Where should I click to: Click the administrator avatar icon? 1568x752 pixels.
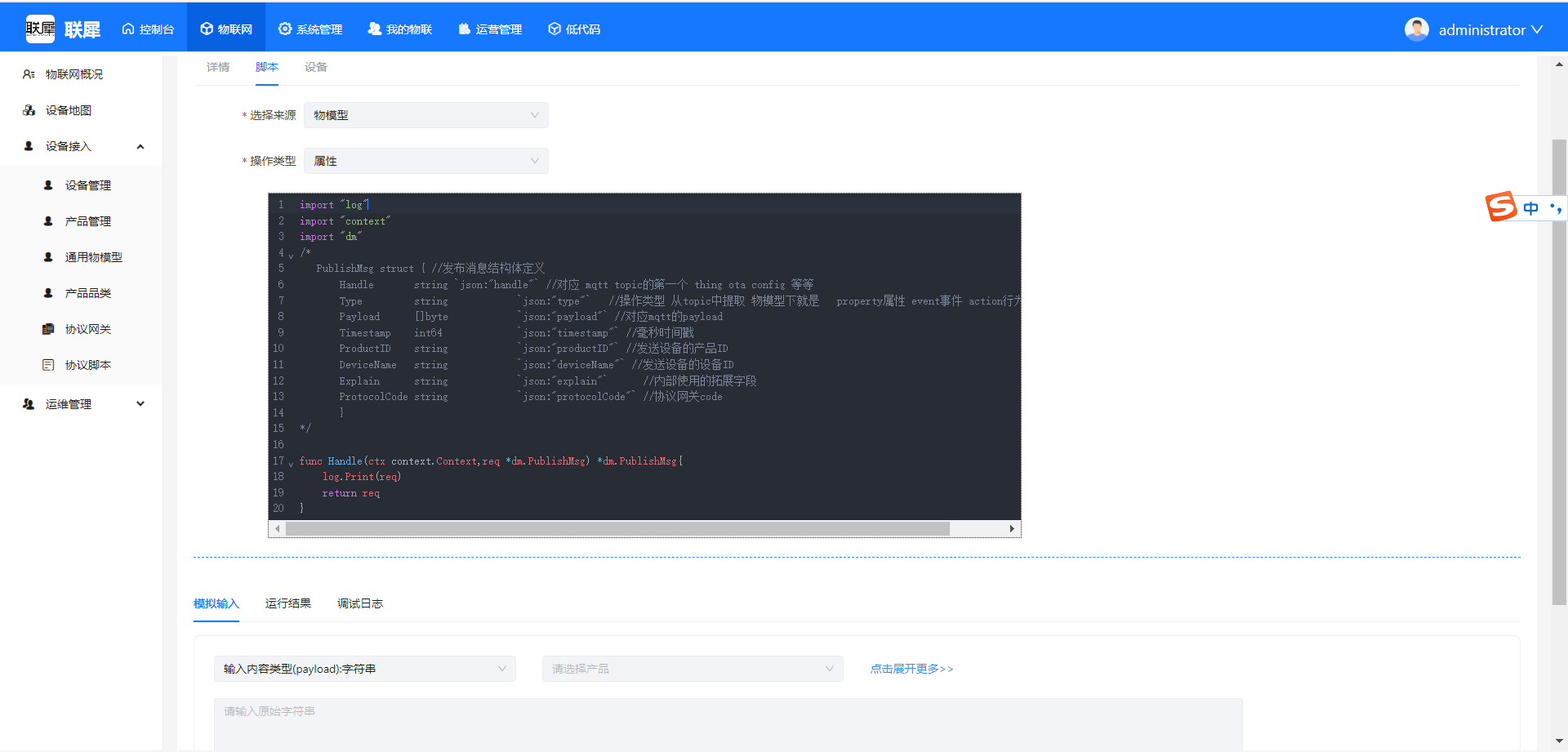[x=1416, y=29]
